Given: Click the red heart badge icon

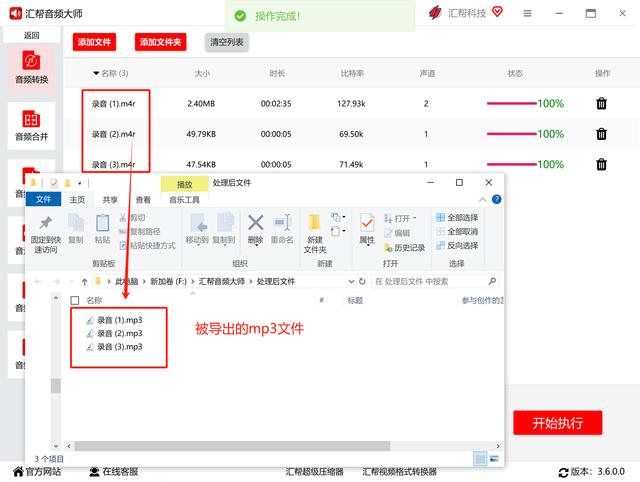Looking at the screenshot, I should (x=497, y=12).
